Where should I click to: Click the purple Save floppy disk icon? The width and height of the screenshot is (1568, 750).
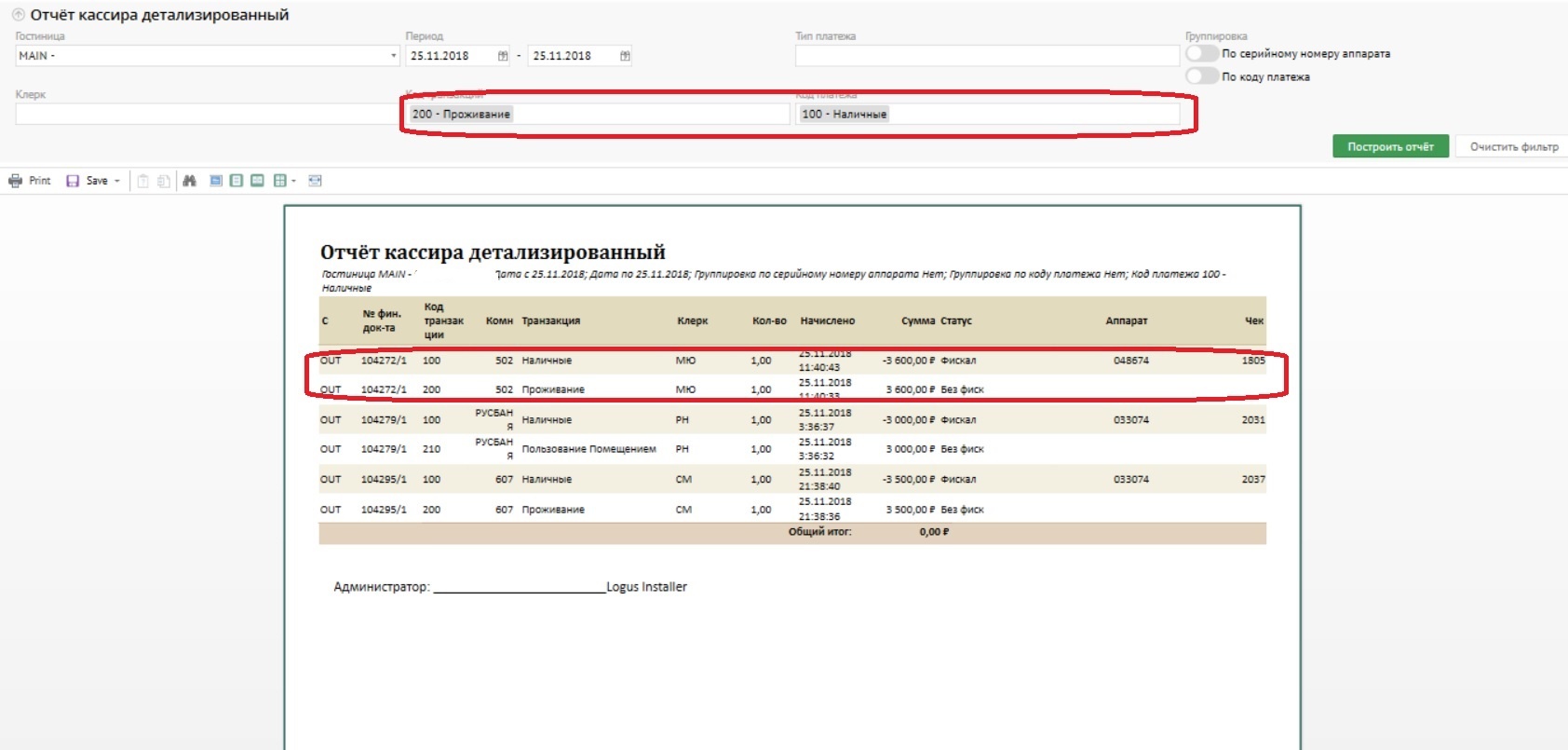(x=73, y=181)
